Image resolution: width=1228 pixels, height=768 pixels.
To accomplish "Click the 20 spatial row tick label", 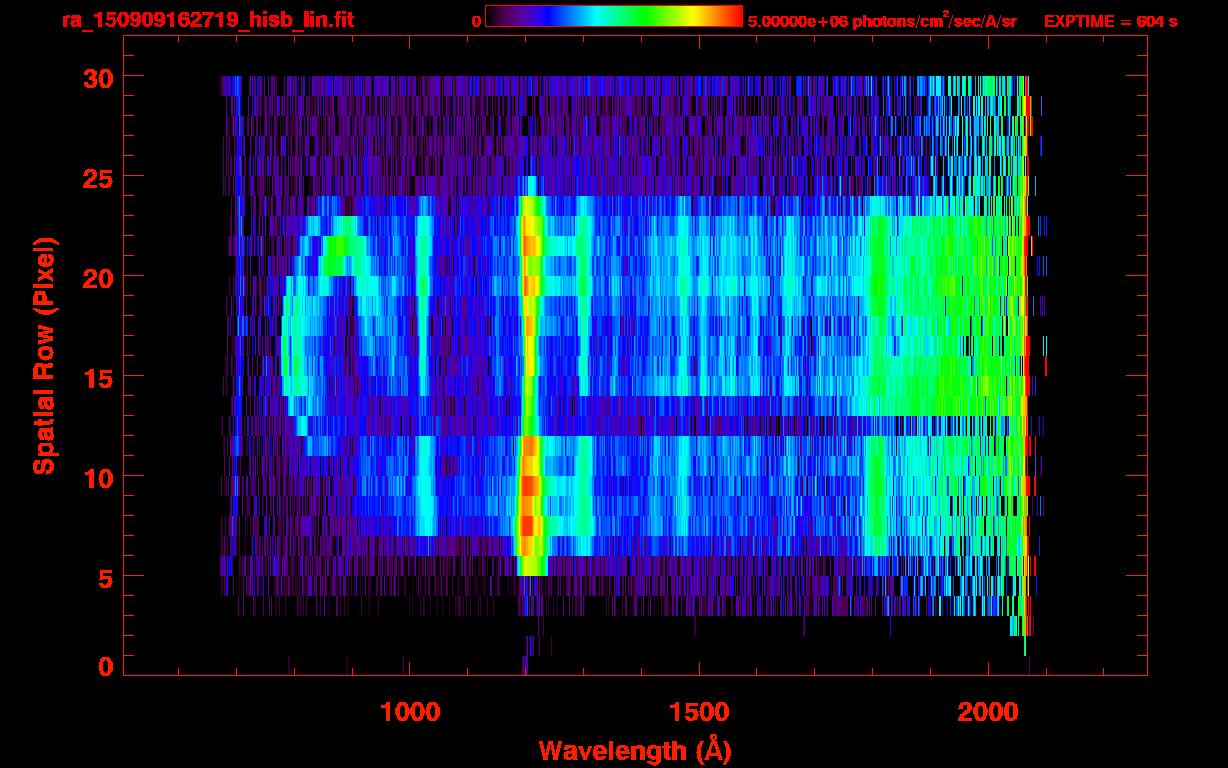I will 98,277.
